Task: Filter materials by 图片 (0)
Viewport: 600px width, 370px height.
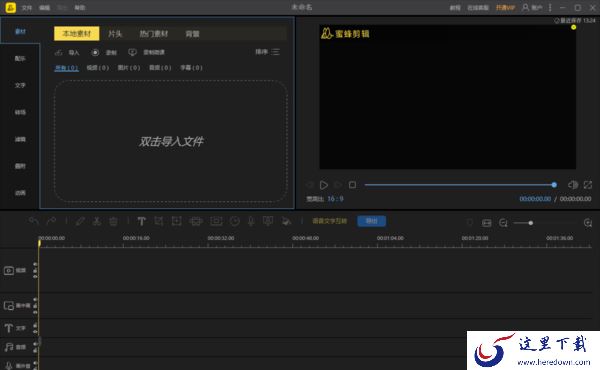Action: pos(129,68)
